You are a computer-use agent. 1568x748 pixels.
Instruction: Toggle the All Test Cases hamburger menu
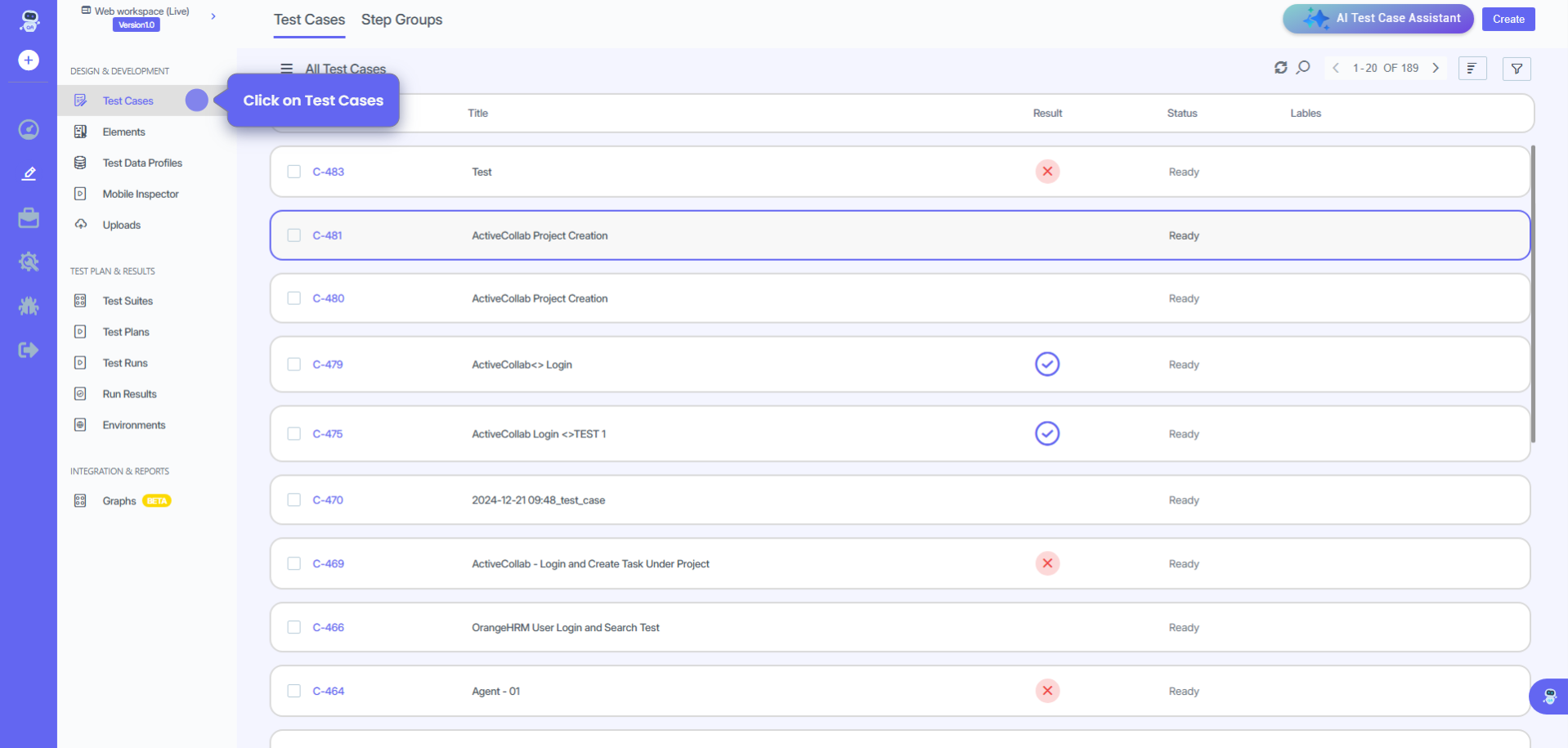pyautogui.click(x=287, y=69)
